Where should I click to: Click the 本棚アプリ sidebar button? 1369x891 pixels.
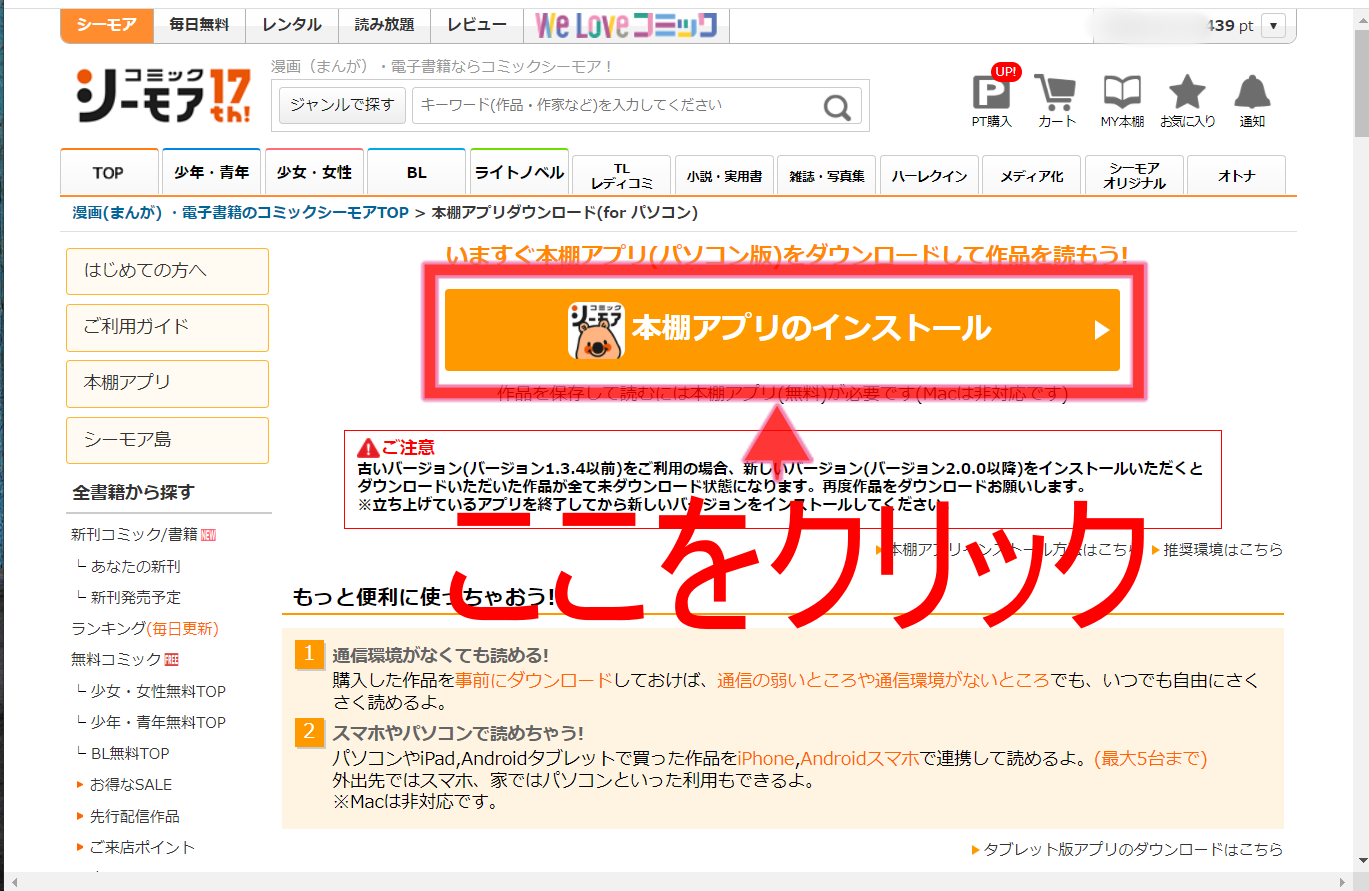click(x=167, y=383)
